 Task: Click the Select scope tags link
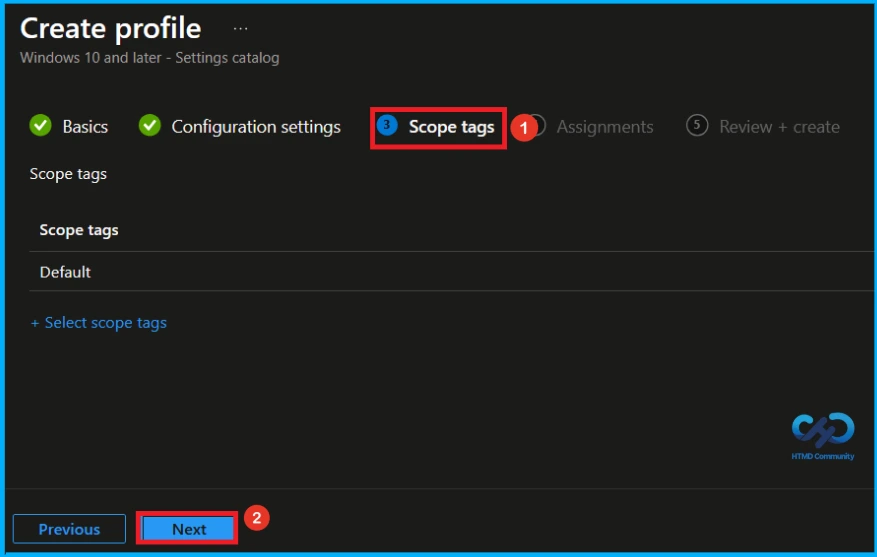(98, 323)
